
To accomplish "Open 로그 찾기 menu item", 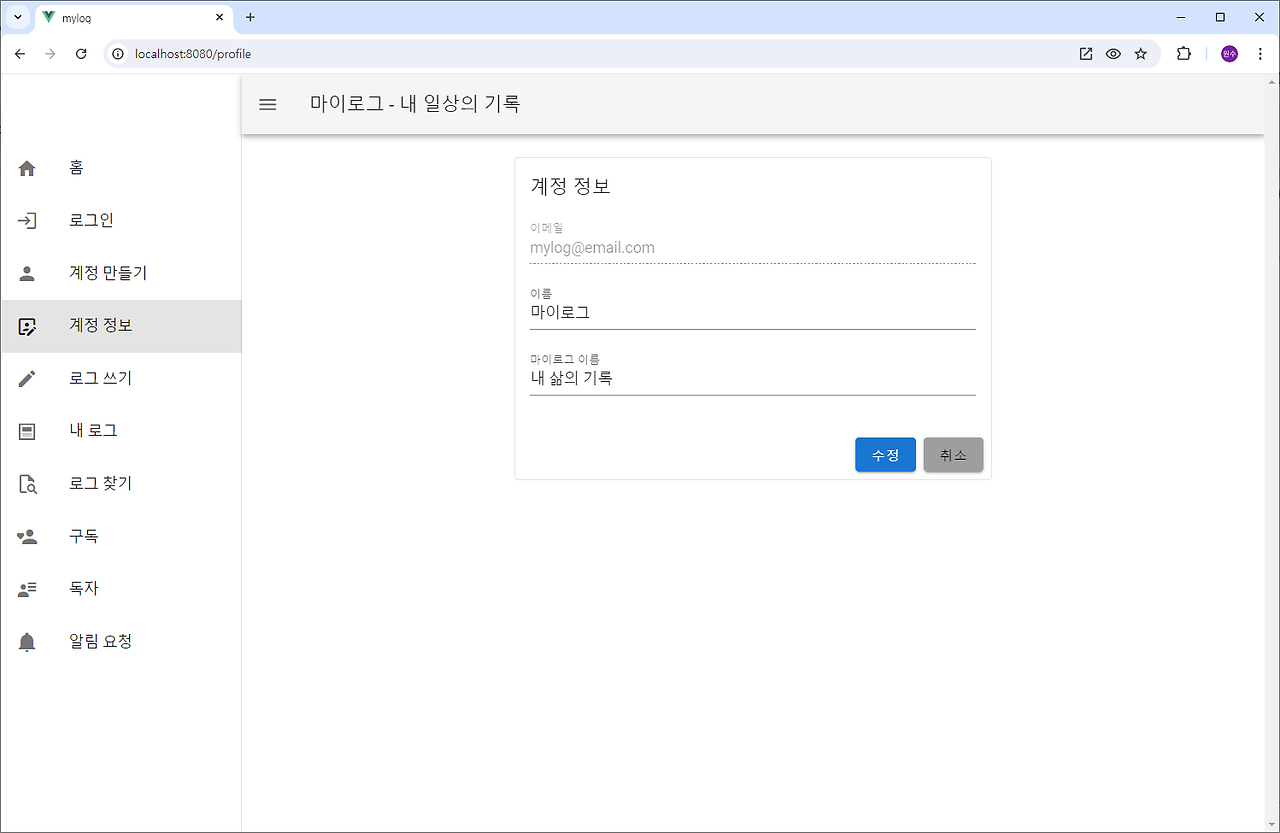I will (x=121, y=484).
